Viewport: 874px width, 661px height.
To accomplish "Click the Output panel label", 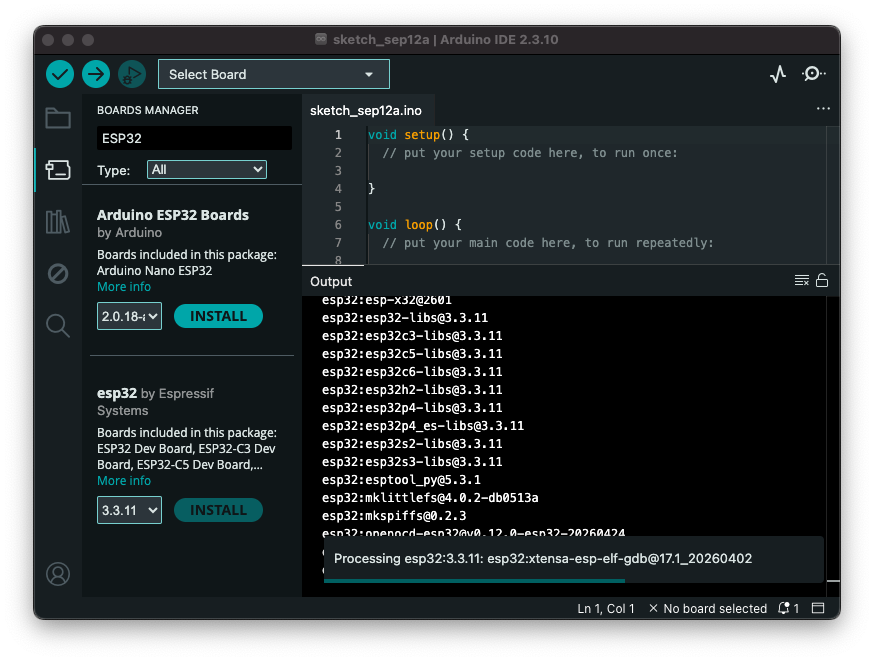I will (x=331, y=281).
